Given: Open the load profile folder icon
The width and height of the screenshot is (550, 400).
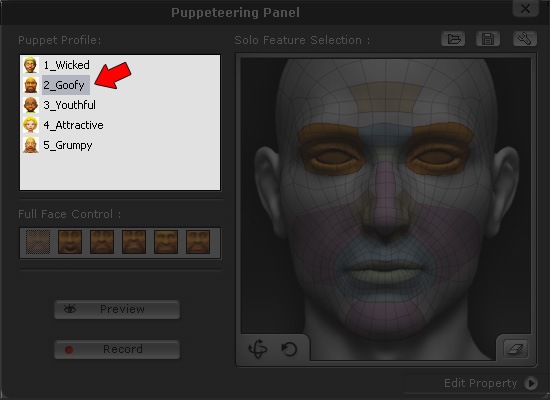Looking at the screenshot, I should click(x=453, y=39).
